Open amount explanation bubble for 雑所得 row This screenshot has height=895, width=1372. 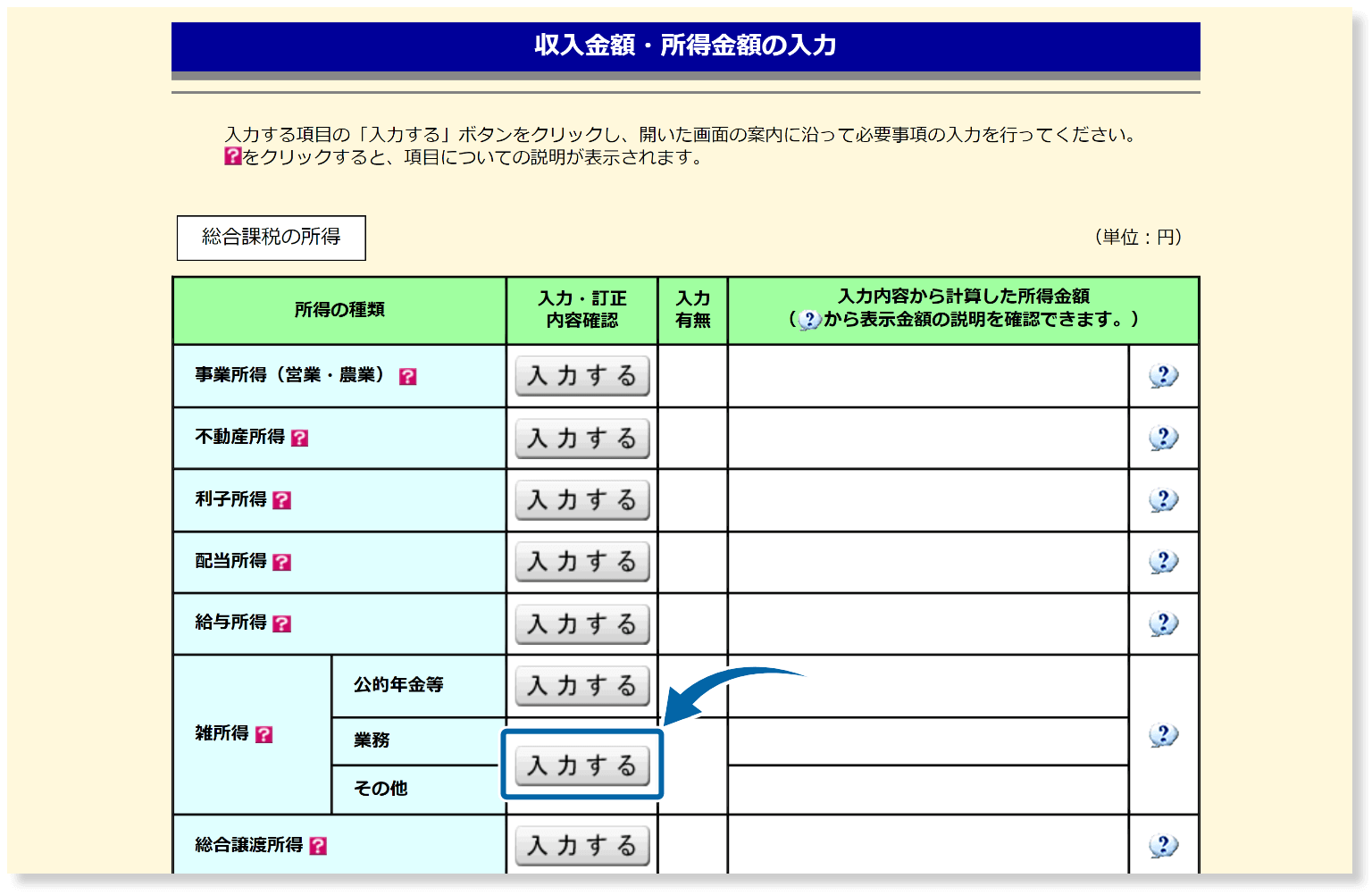coord(1164,735)
